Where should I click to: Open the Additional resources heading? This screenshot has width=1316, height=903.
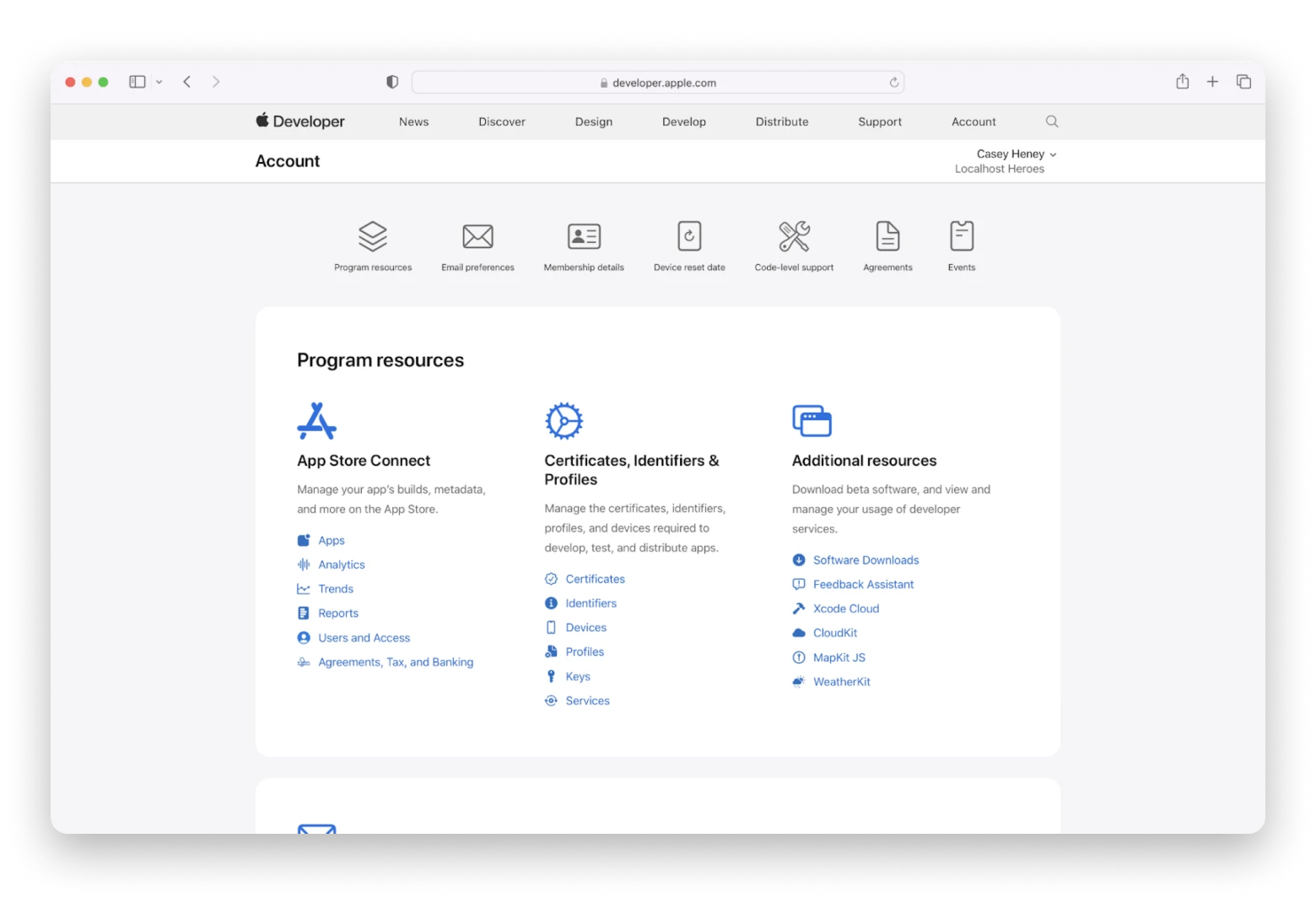pos(864,461)
